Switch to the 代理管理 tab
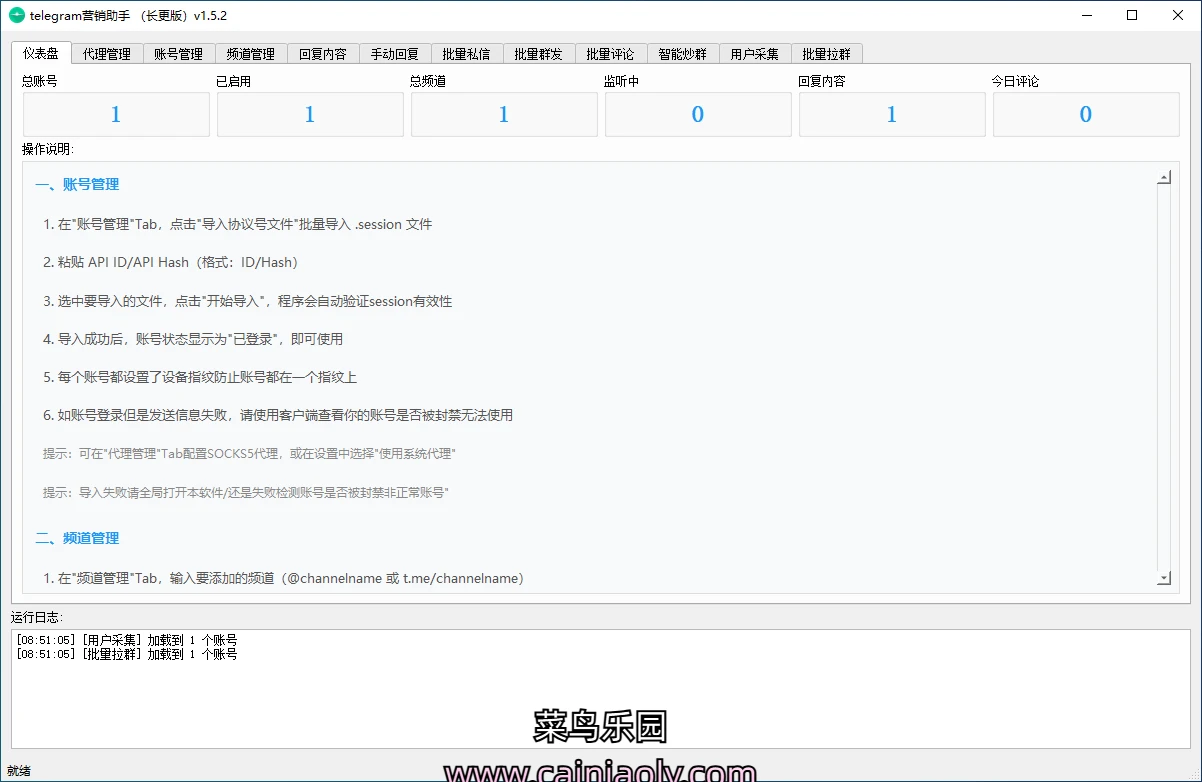1202x782 pixels. 107,54
